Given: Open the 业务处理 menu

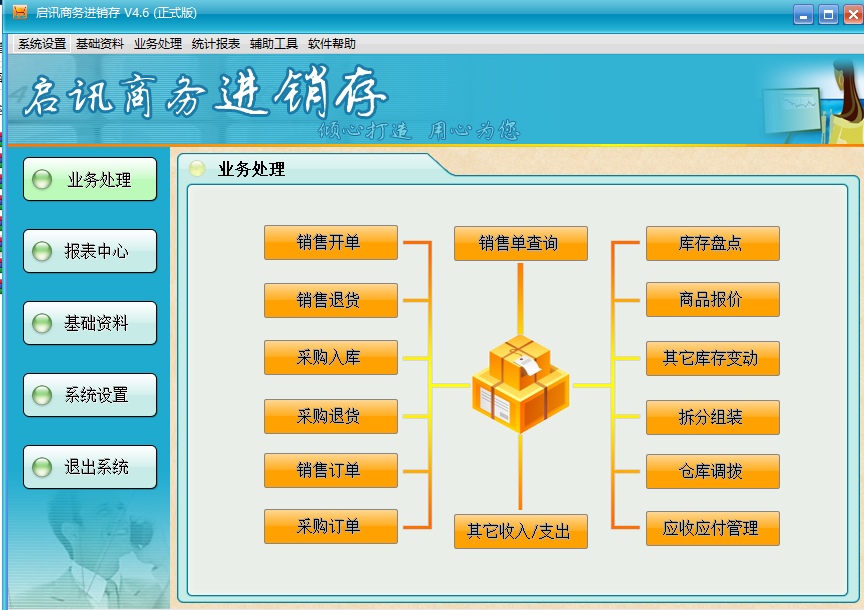Looking at the screenshot, I should [158, 44].
